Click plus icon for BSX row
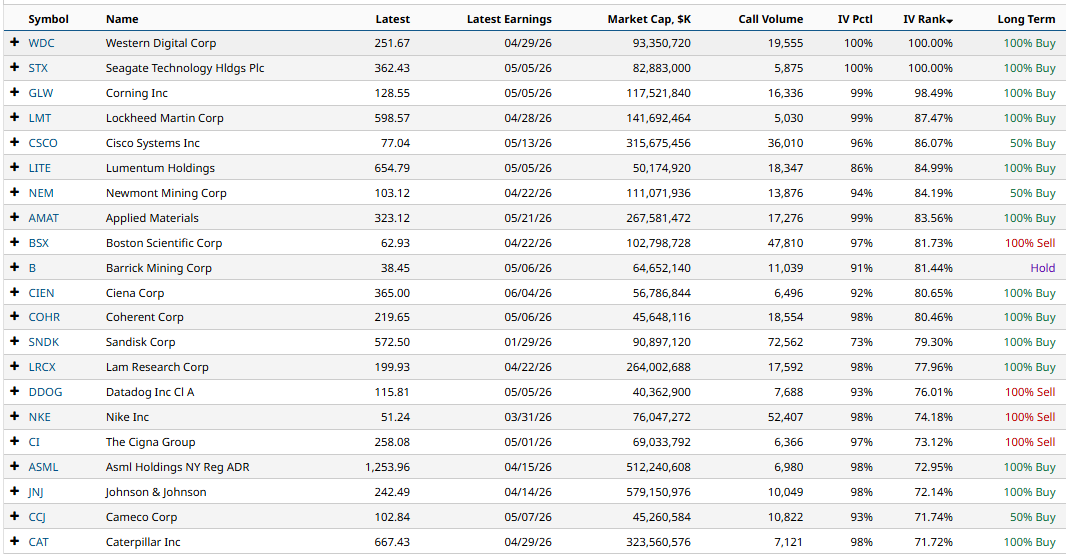 pyautogui.click(x=15, y=243)
